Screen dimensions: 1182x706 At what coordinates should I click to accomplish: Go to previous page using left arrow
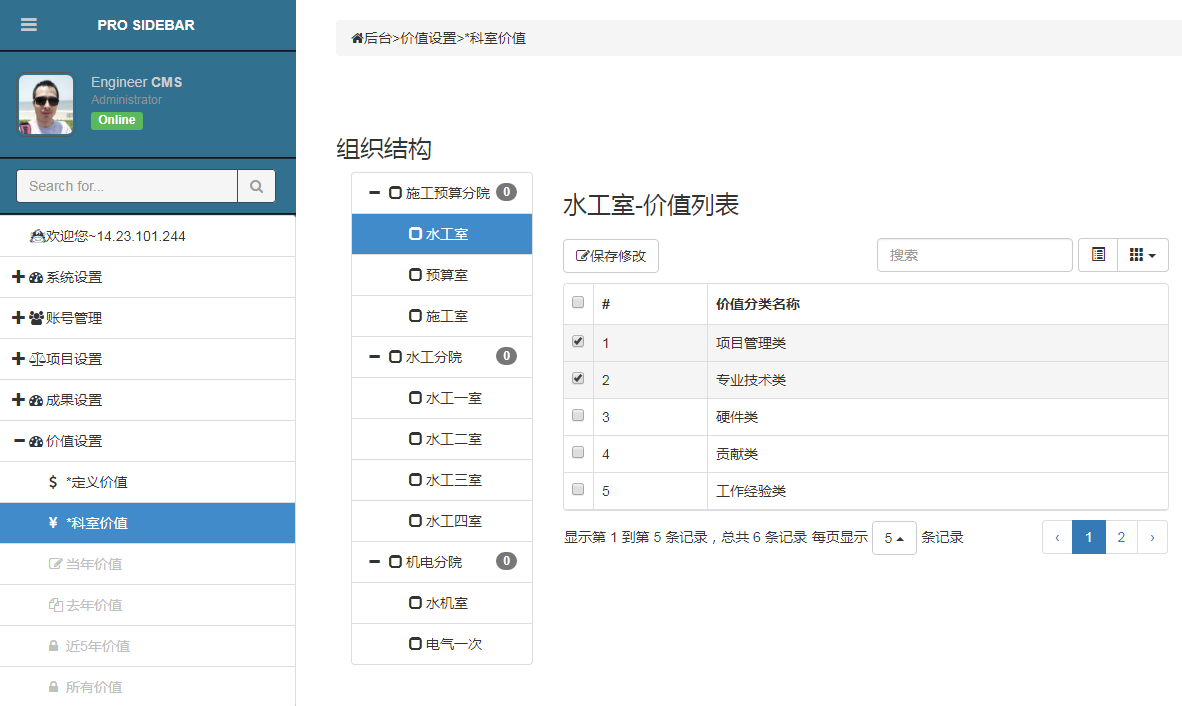1057,537
